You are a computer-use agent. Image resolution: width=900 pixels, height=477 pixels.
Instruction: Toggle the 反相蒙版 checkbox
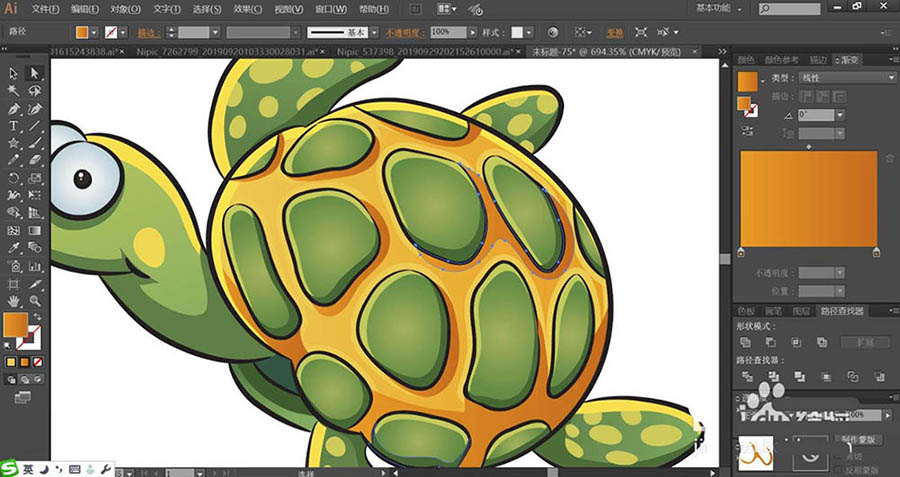click(x=838, y=469)
